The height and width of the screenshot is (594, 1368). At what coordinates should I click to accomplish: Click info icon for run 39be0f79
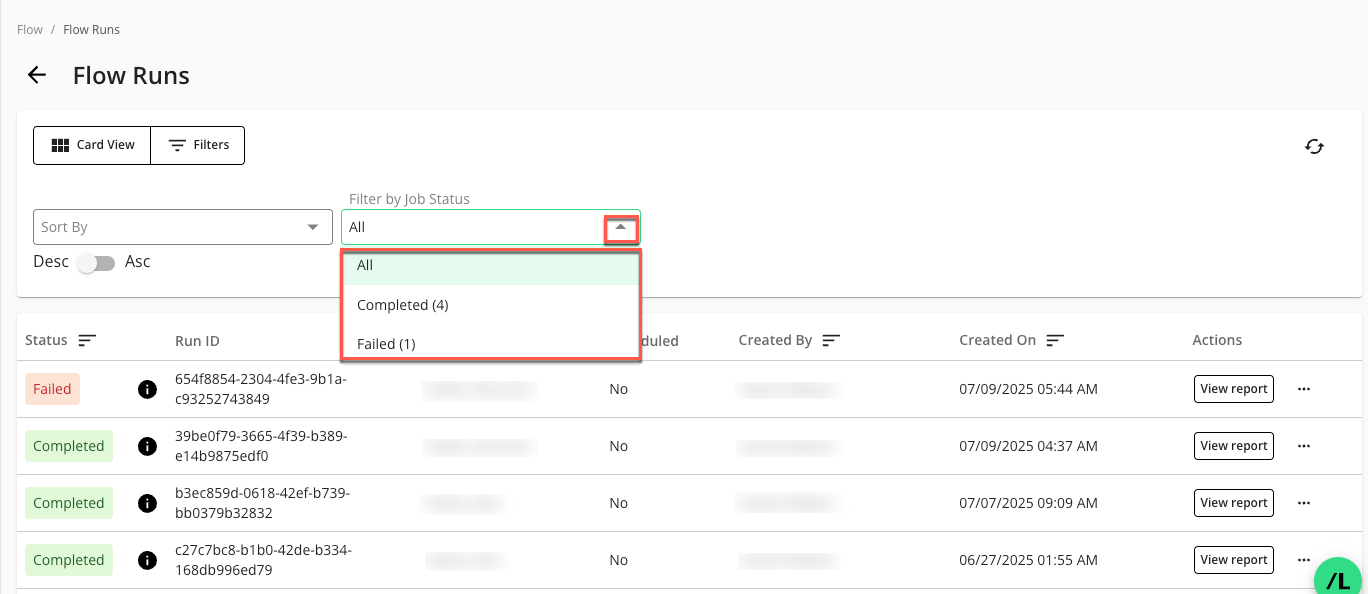(x=147, y=446)
